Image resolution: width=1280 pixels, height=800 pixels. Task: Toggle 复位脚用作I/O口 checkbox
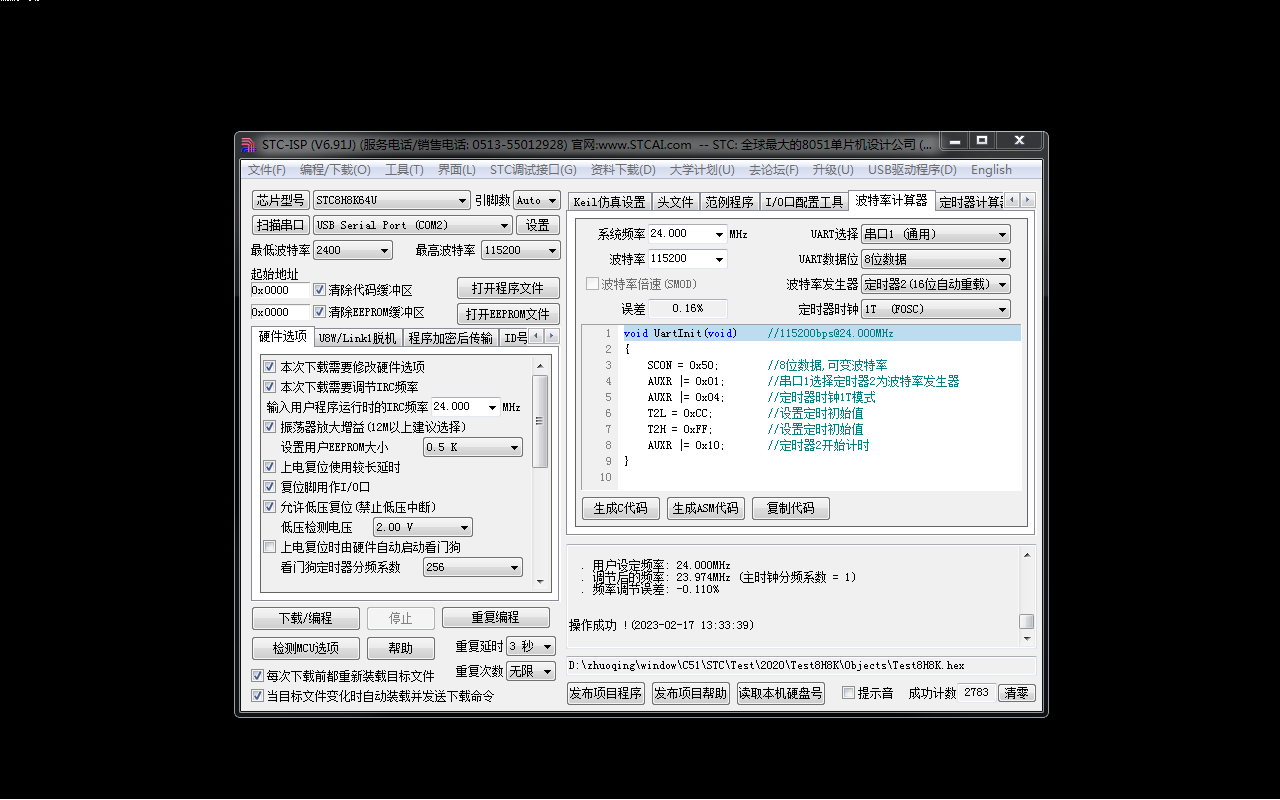pos(270,487)
